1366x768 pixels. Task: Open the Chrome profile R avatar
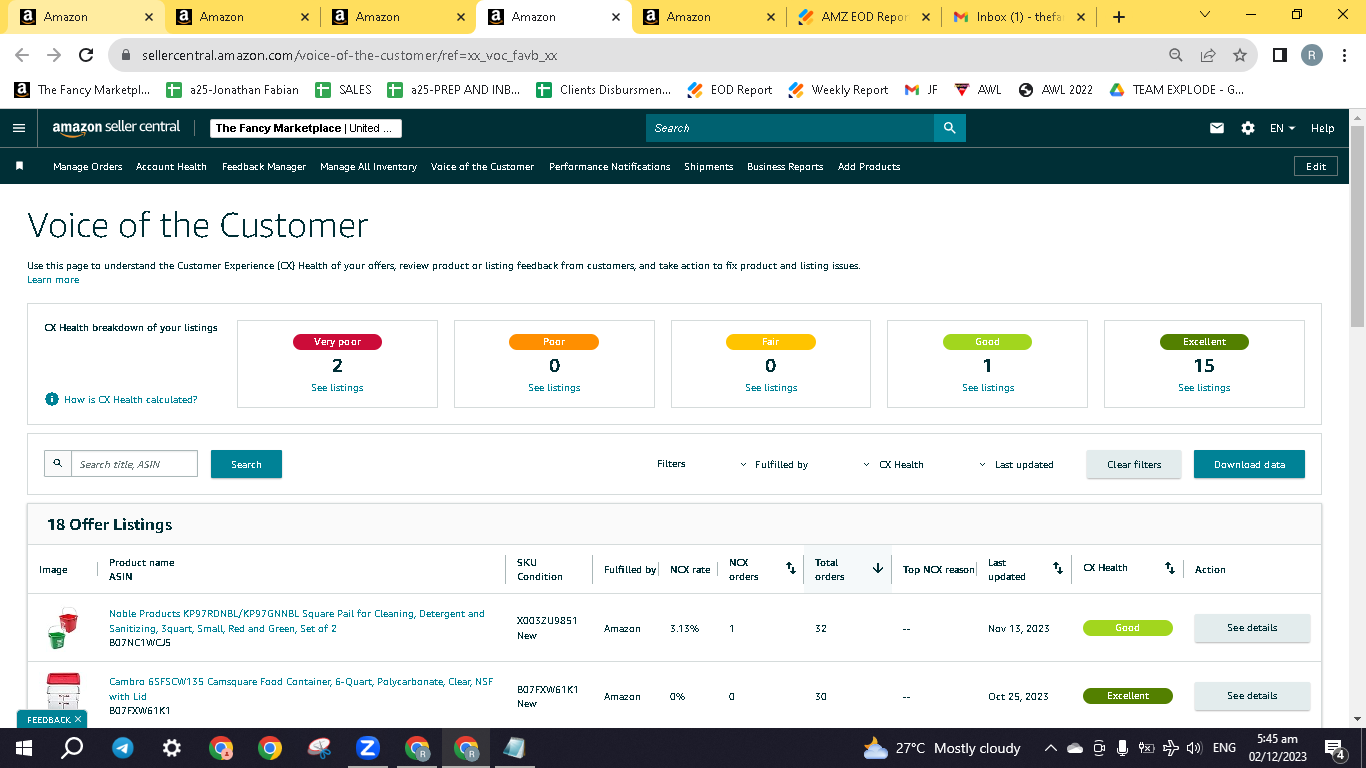point(1312,56)
